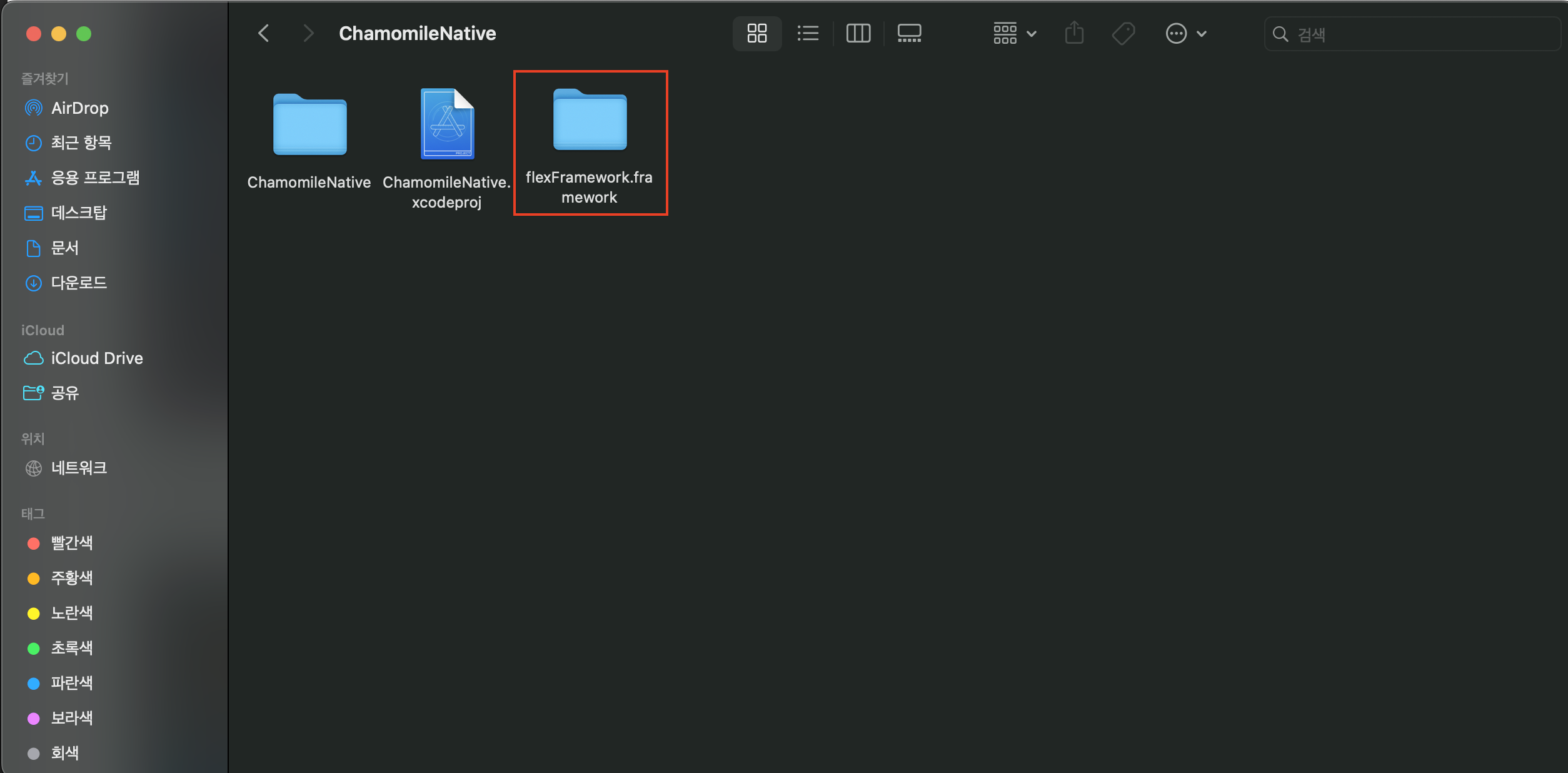Open the Share menu

point(1074,33)
